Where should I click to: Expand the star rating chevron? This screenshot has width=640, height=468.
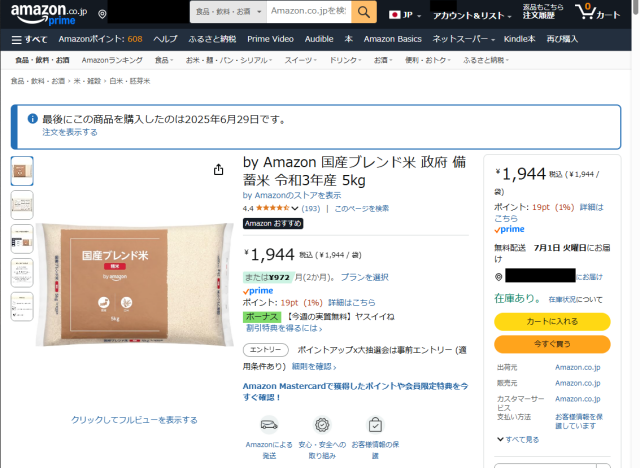coord(295,208)
